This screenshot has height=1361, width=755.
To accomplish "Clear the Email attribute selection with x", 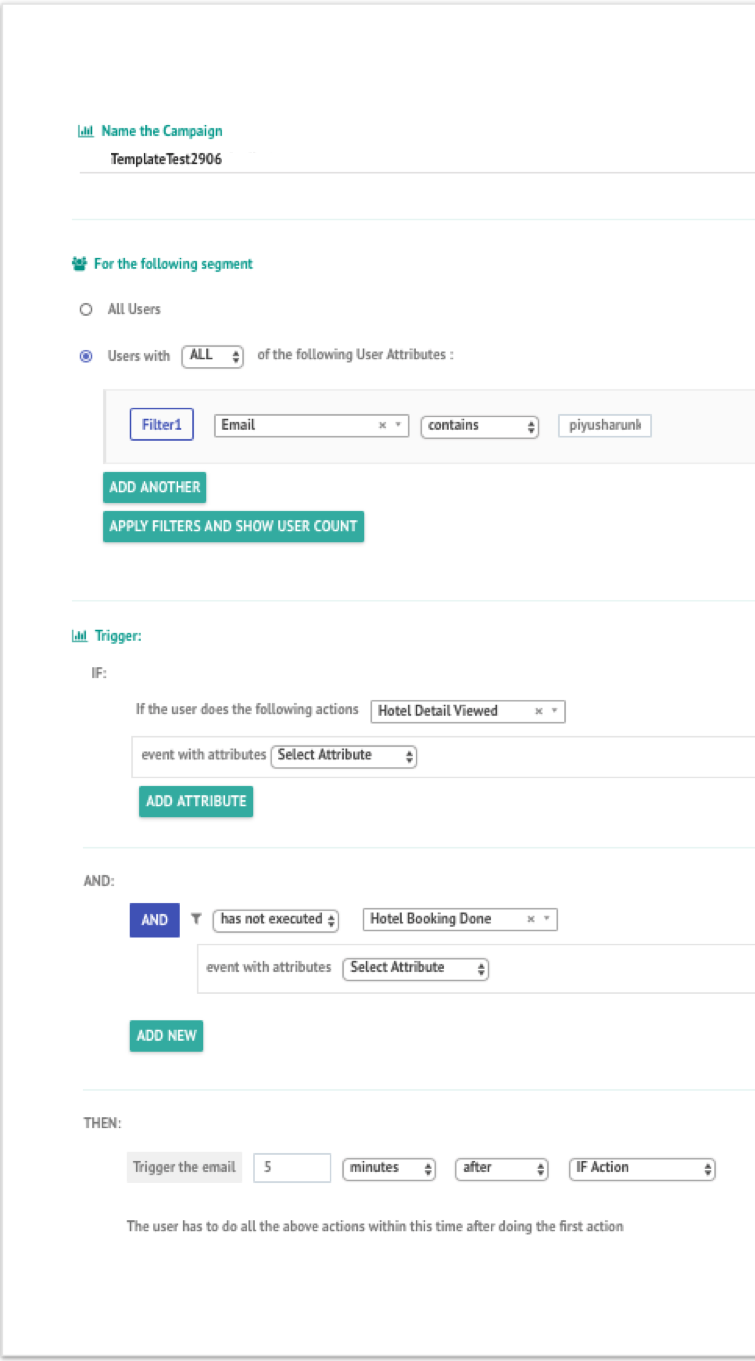I will coord(382,425).
